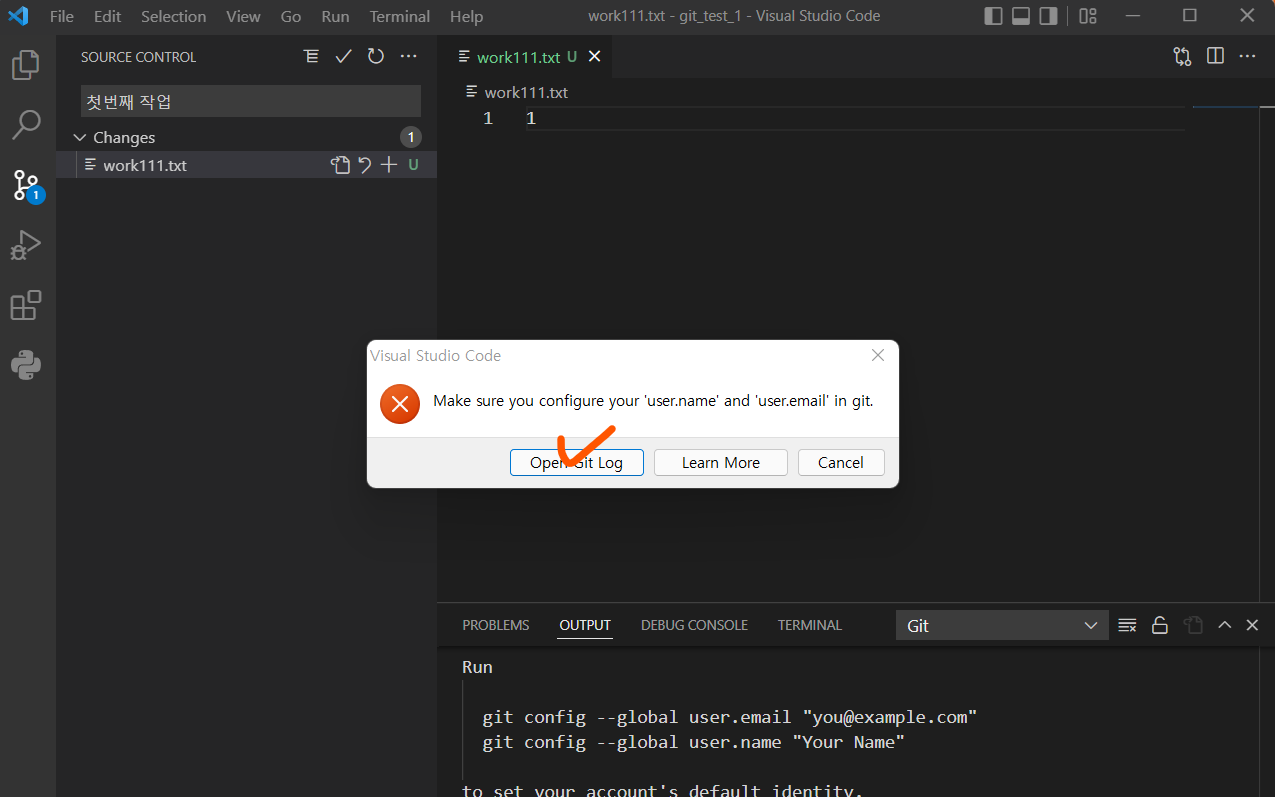The image size is (1275, 797).
Task: Switch to the TERMINAL tab
Action: click(x=810, y=625)
